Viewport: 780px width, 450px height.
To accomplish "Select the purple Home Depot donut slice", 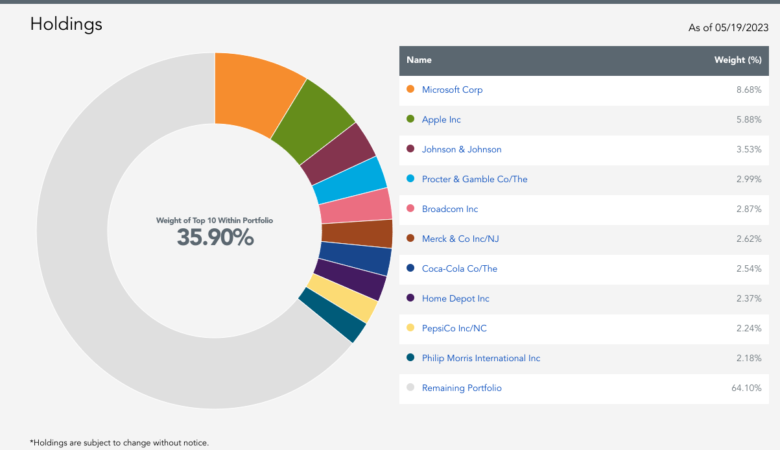I will (351, 280).
